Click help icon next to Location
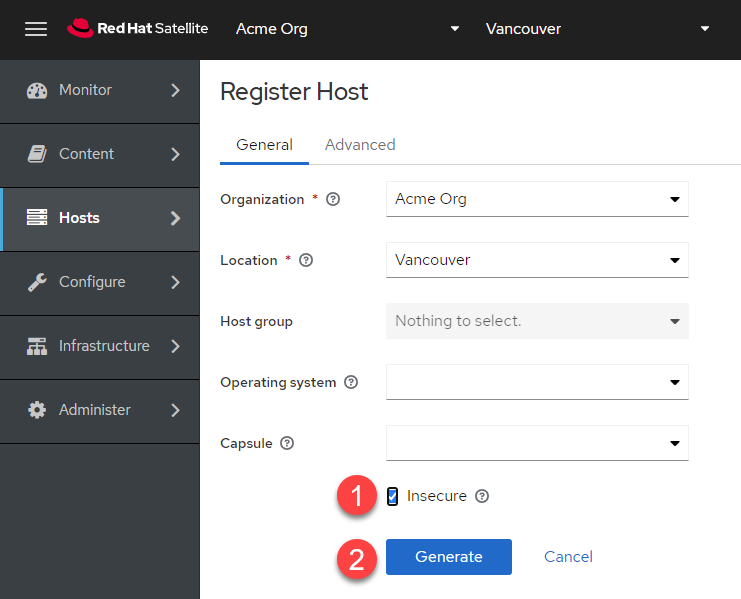741x599 pixels. point(306,260)
